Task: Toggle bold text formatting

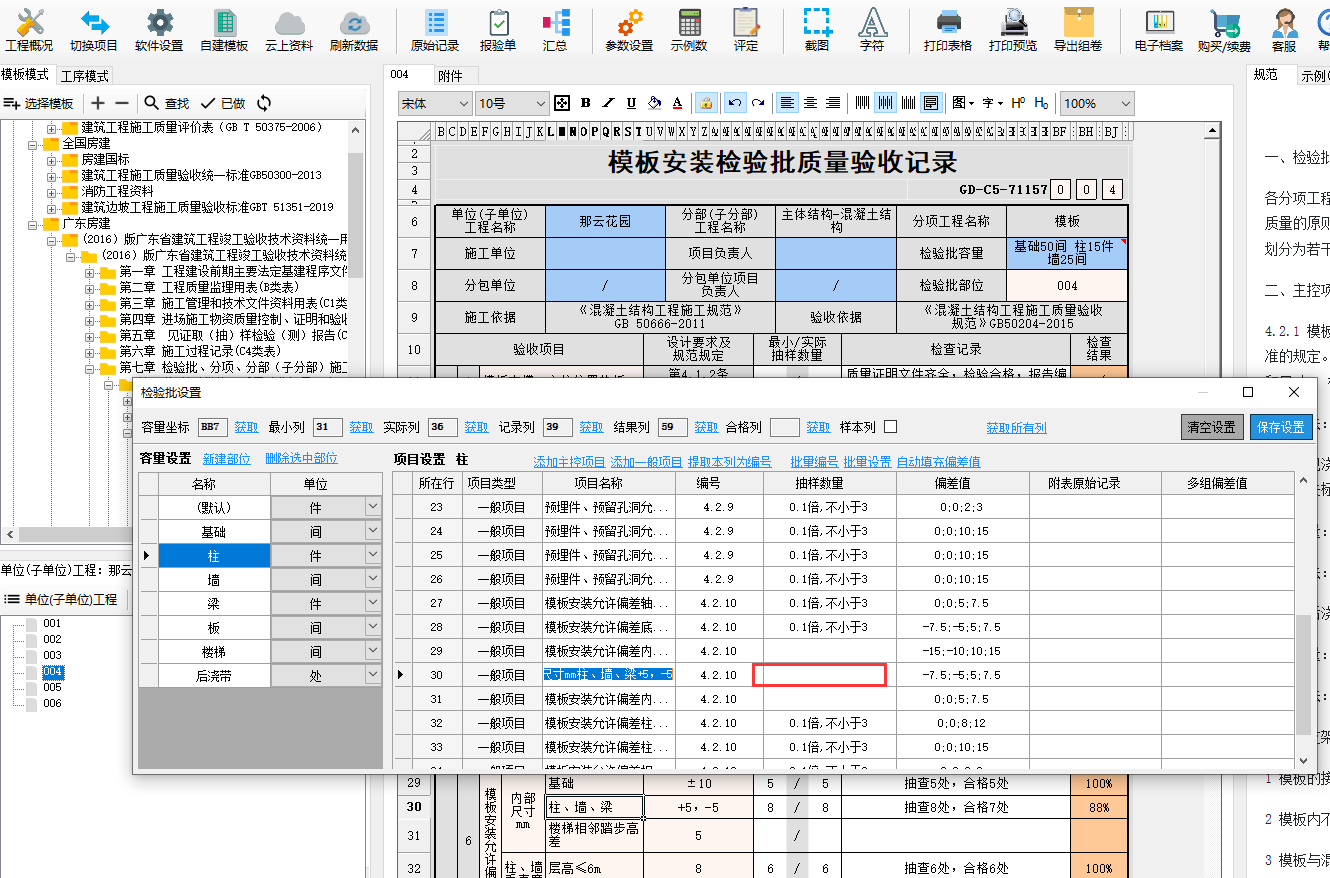Action: [586, 103]
